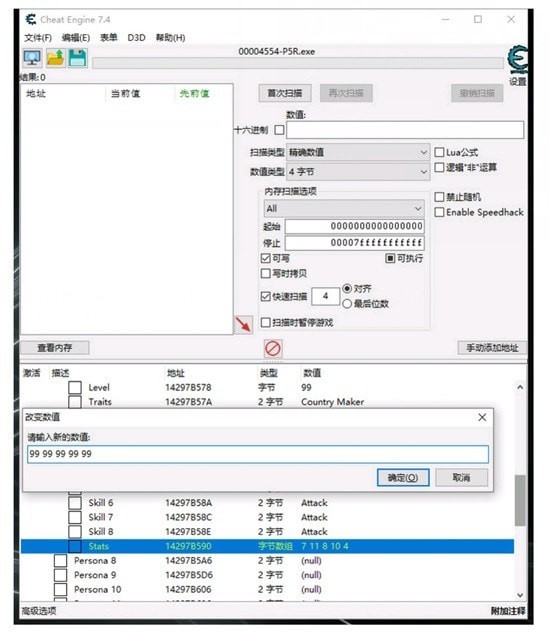Screen dimensions: 549x632
Task: Confirm with the 确定(O) button
Action: 403,478
